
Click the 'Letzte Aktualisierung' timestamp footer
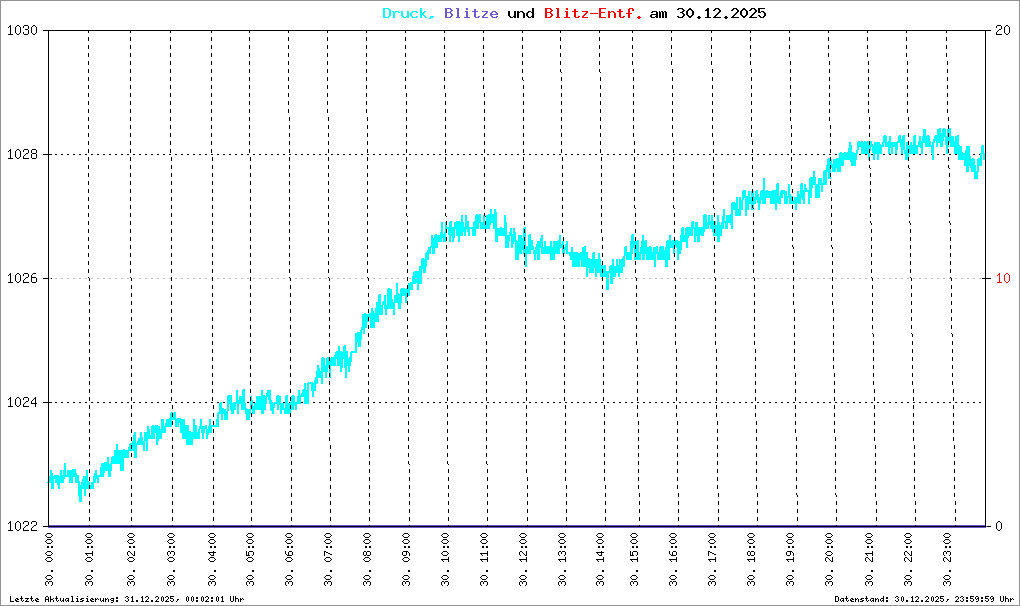pos(127,599)
